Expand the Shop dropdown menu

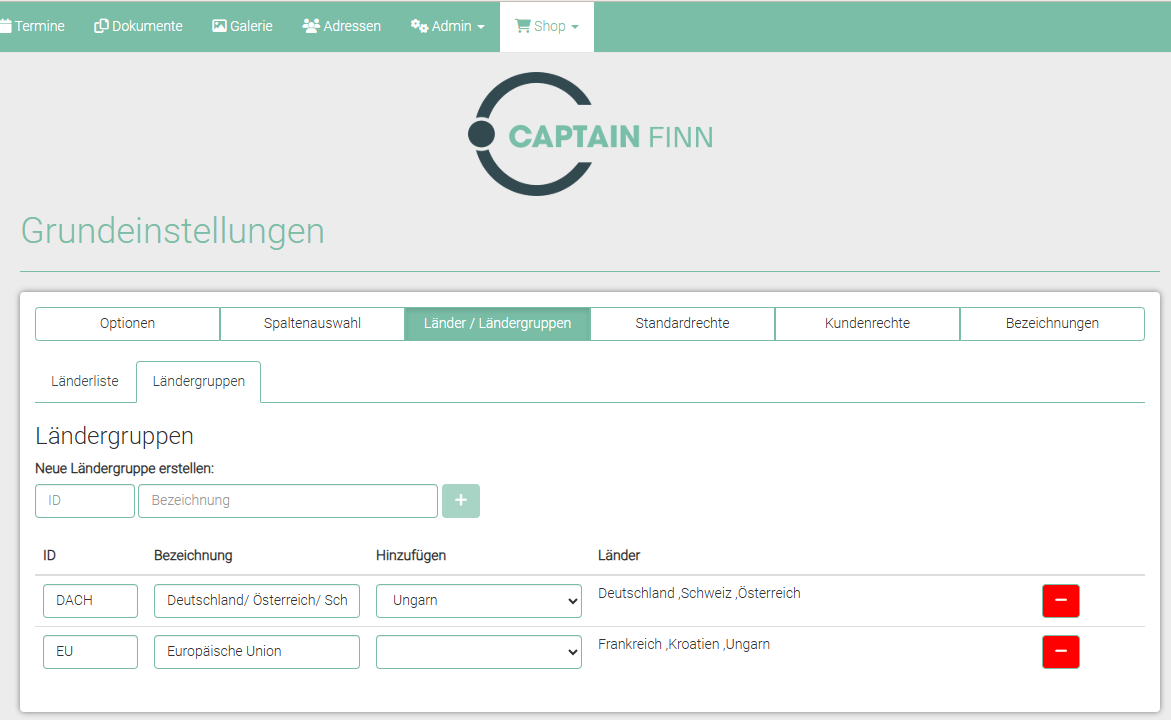(546, 26)
